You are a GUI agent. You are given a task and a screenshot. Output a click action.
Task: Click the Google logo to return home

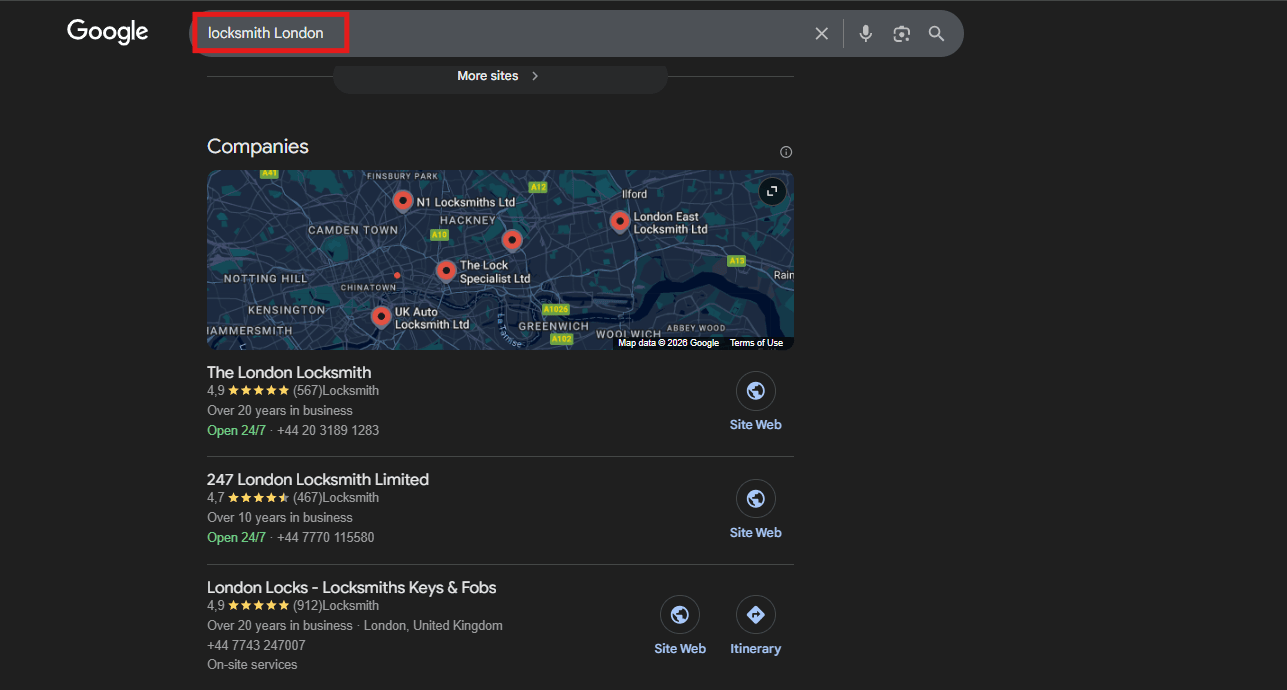pyautogui.click(x=107, y=31)
